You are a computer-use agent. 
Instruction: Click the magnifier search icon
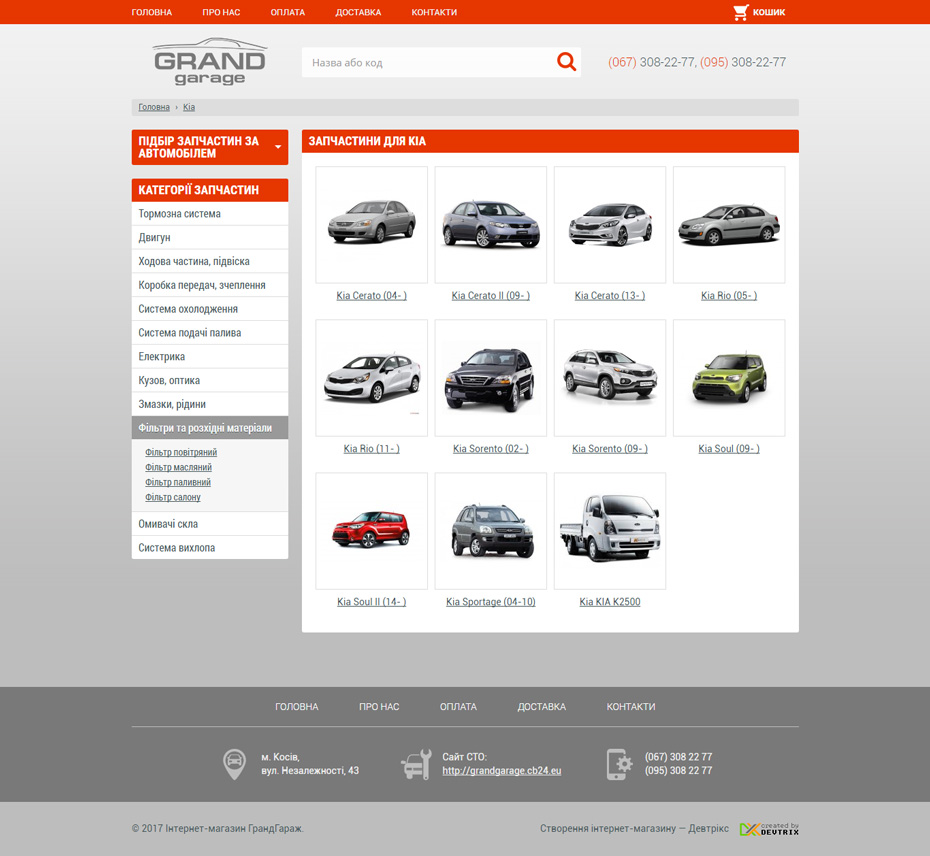click(566, 62)
